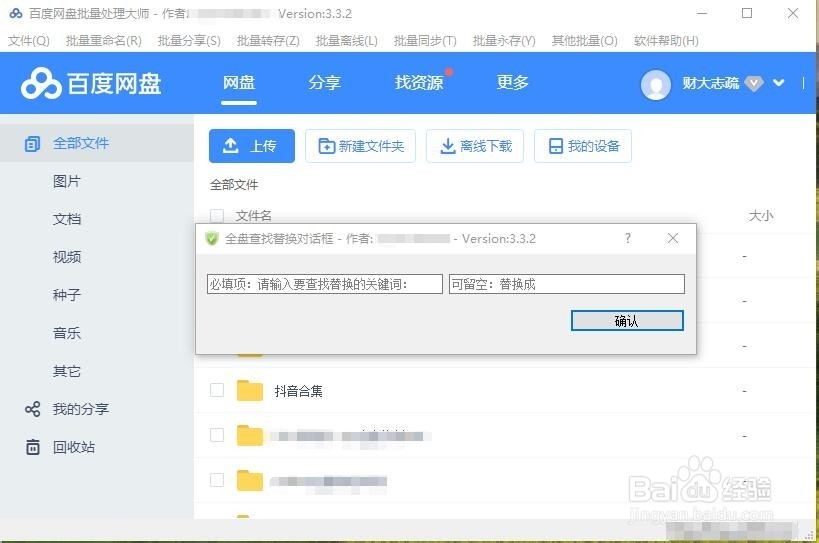This screenshot has width=819, height=543.
Task: Click the 替换成 input field
Action: tap(567, 284)
